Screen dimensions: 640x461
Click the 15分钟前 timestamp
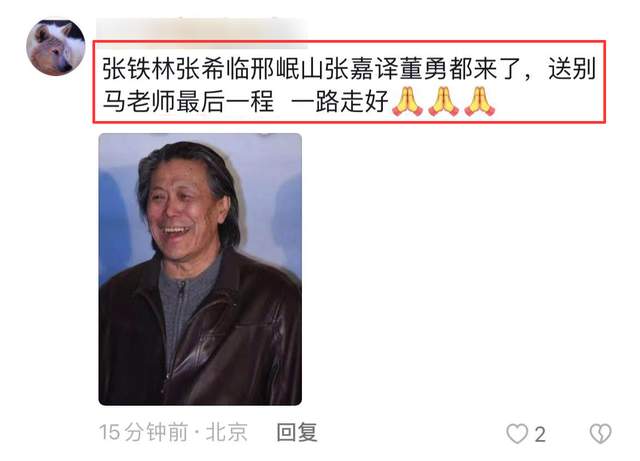tap(144, 432)
